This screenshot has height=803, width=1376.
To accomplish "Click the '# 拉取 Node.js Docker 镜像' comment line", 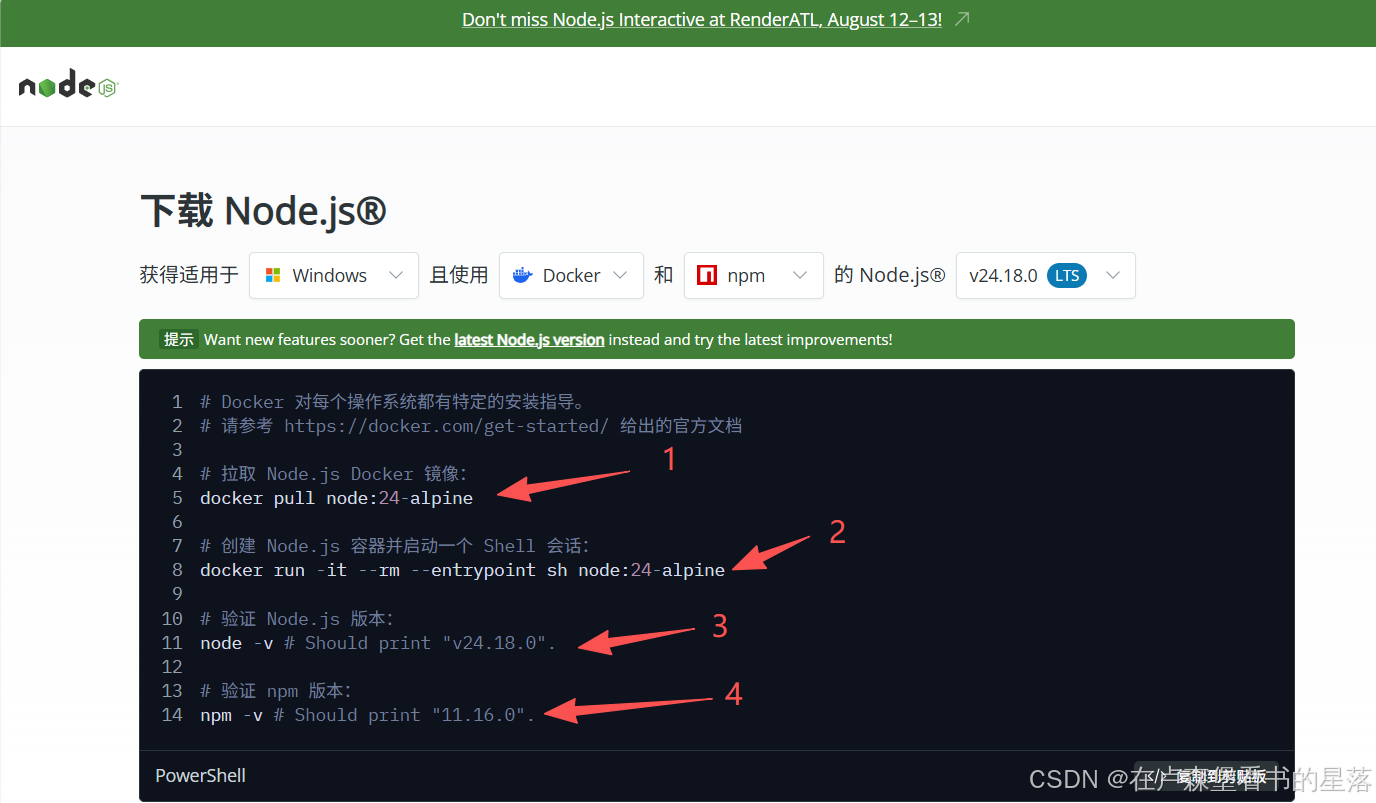I will pos(334,474).
